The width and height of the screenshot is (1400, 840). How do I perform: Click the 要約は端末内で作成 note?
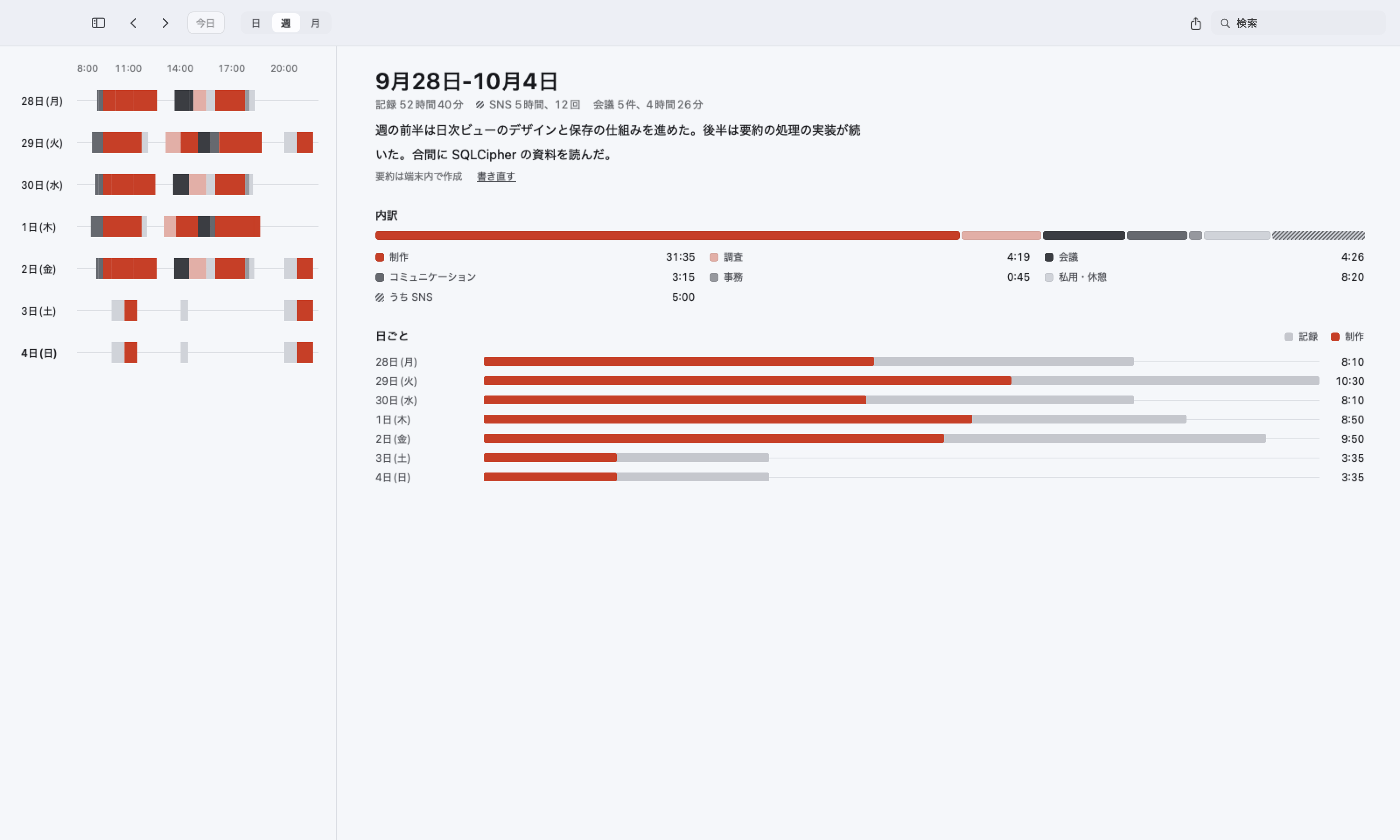[x=419, y=177]
